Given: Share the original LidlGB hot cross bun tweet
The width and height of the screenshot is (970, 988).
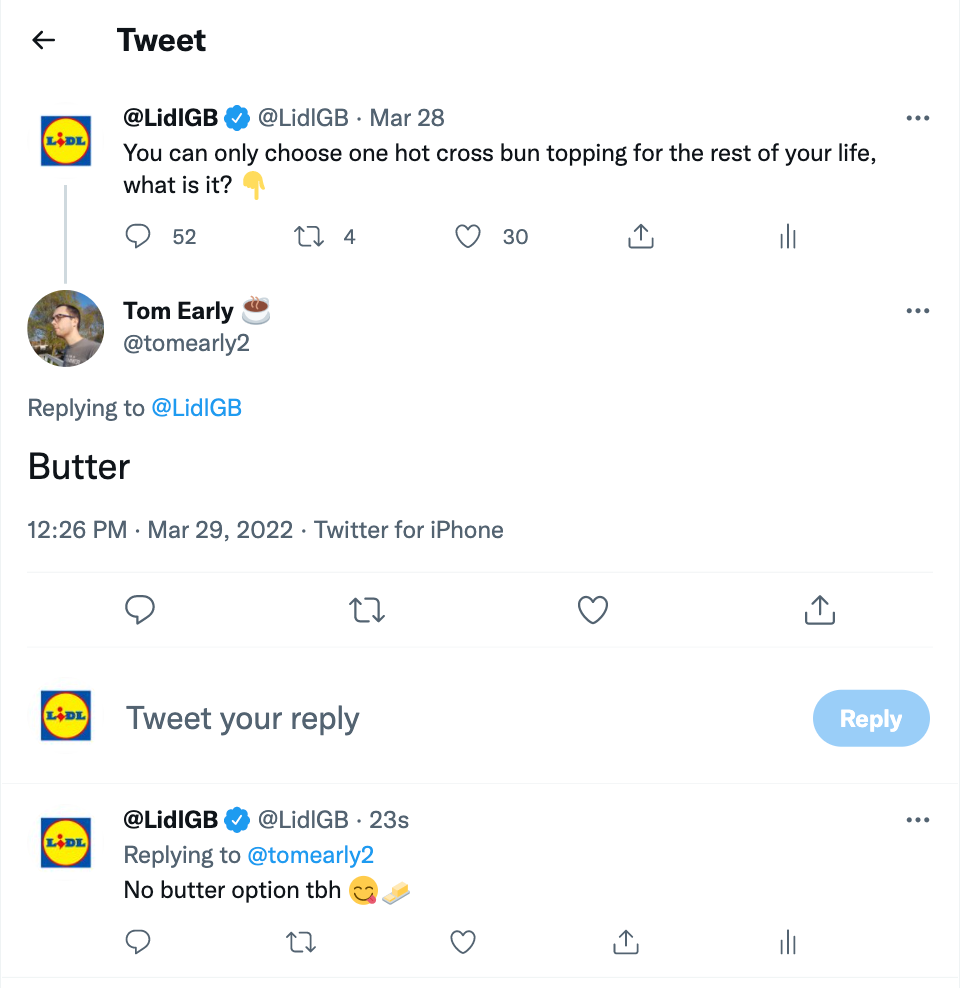Looking at the screenshot, I should pyautogui.click(x=641, y=236).
